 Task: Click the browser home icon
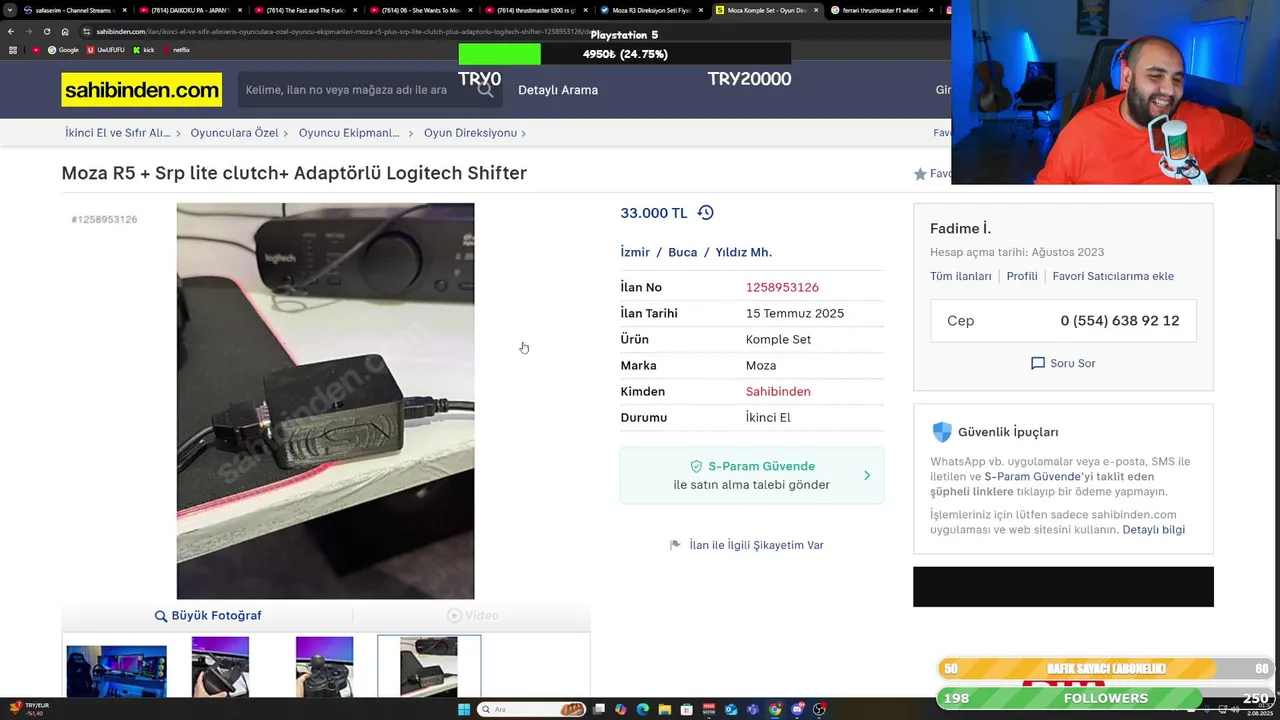coord(65,31)
